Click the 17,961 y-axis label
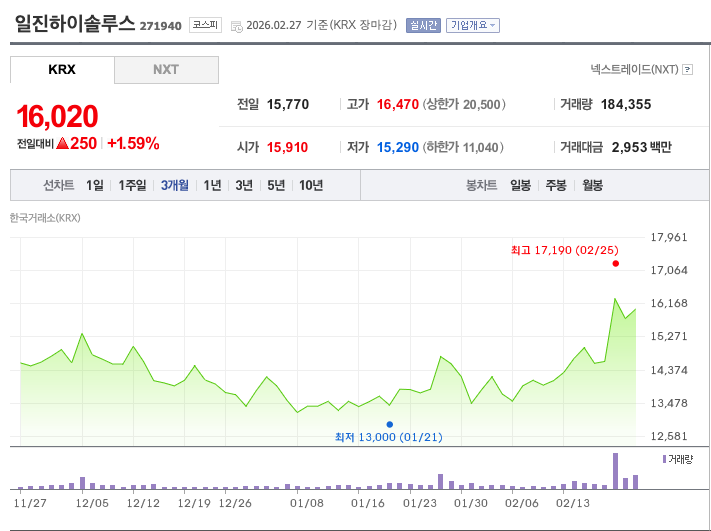This screenshot has height=531, width=711. [x=669, y=237]
